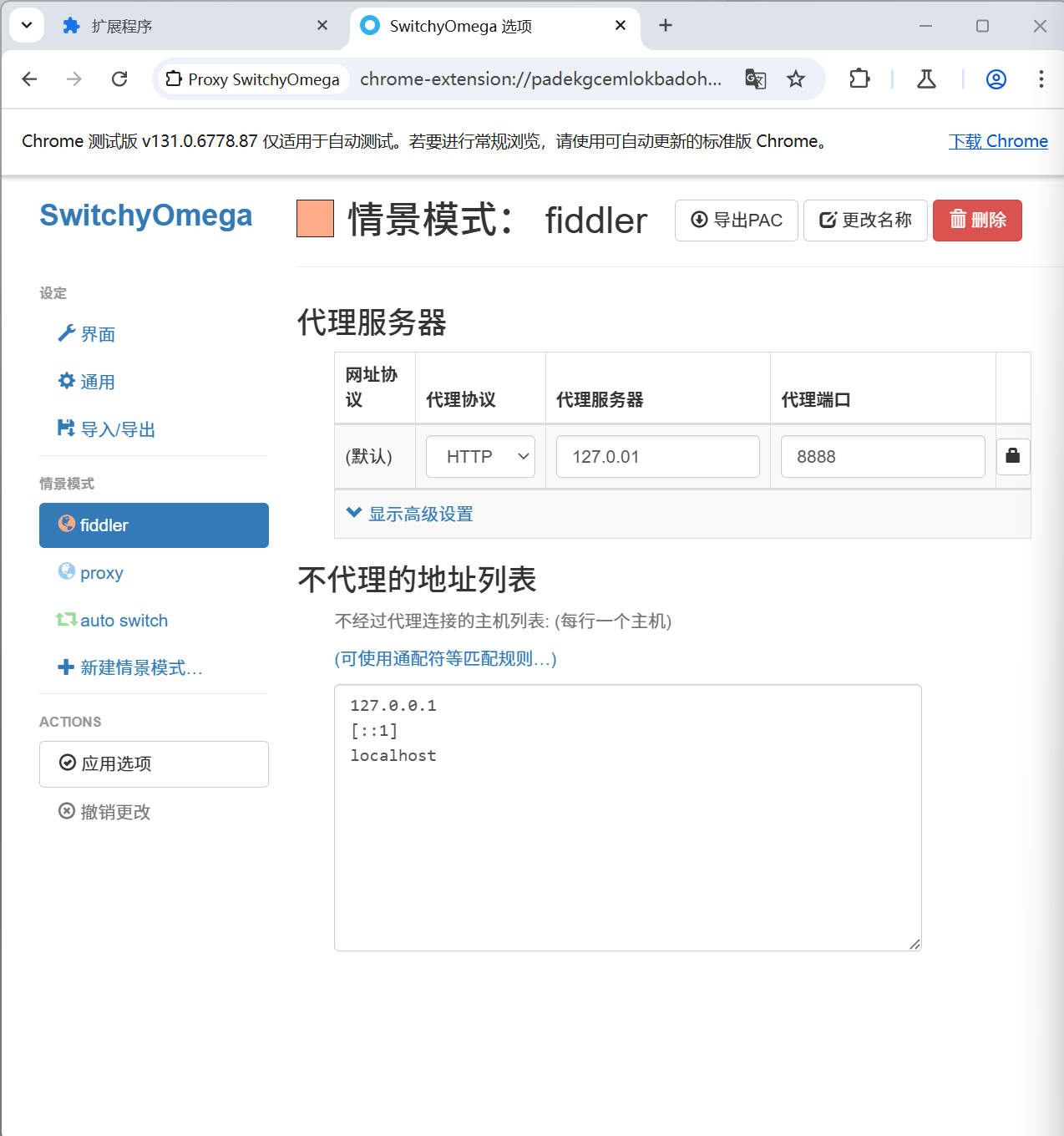The image size is (1064, 1136).
Task: Open the 通用 general settings
Action: 154,382
